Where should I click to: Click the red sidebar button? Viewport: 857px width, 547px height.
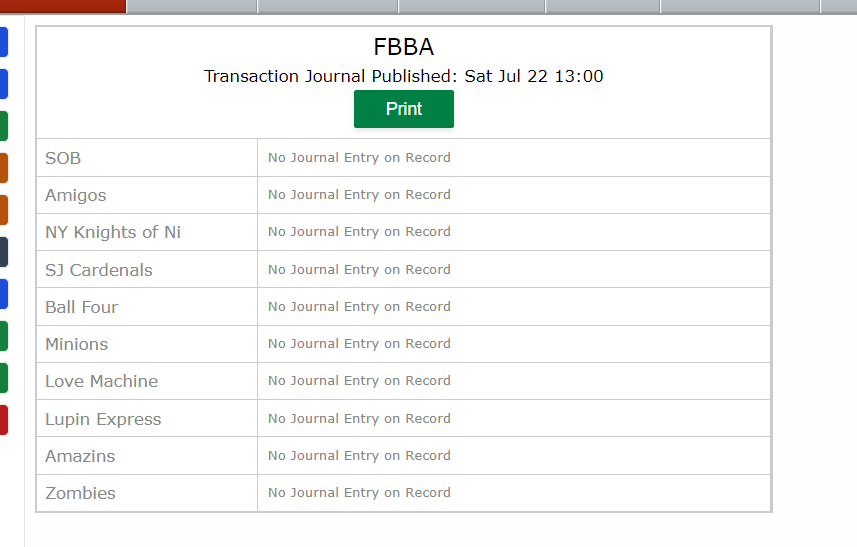click(4, 420)
